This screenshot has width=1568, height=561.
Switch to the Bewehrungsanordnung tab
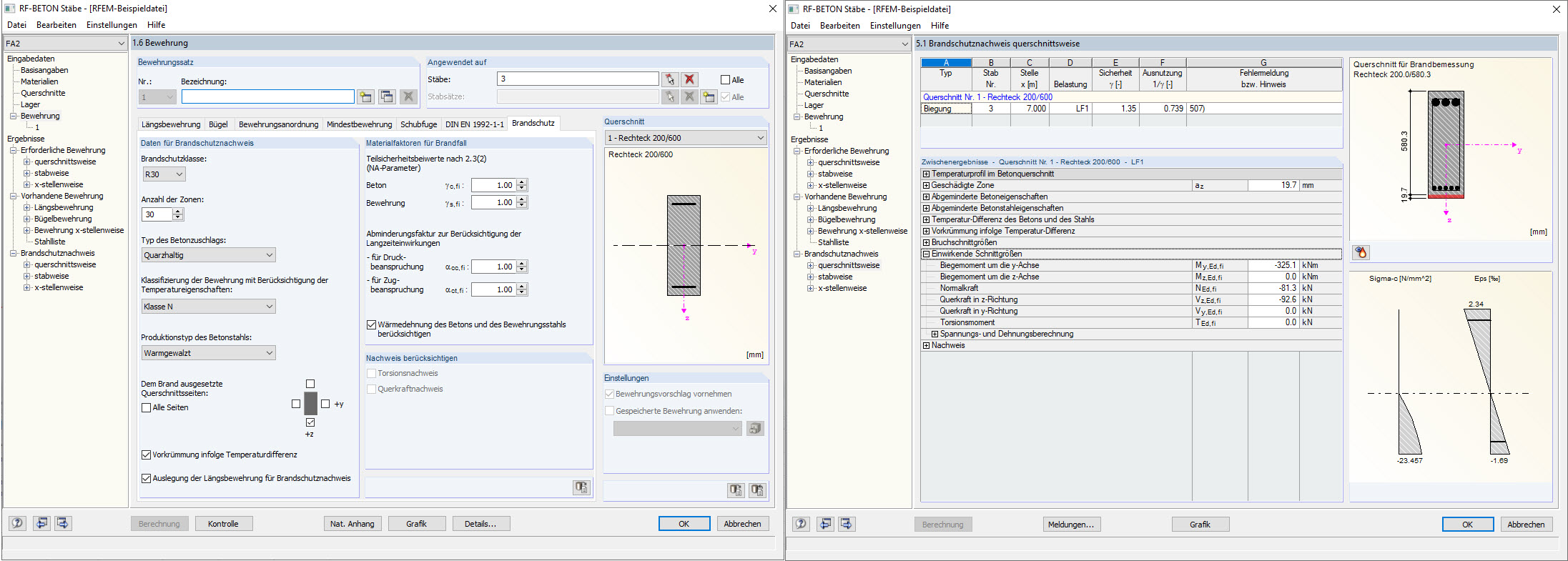point(278,124)
